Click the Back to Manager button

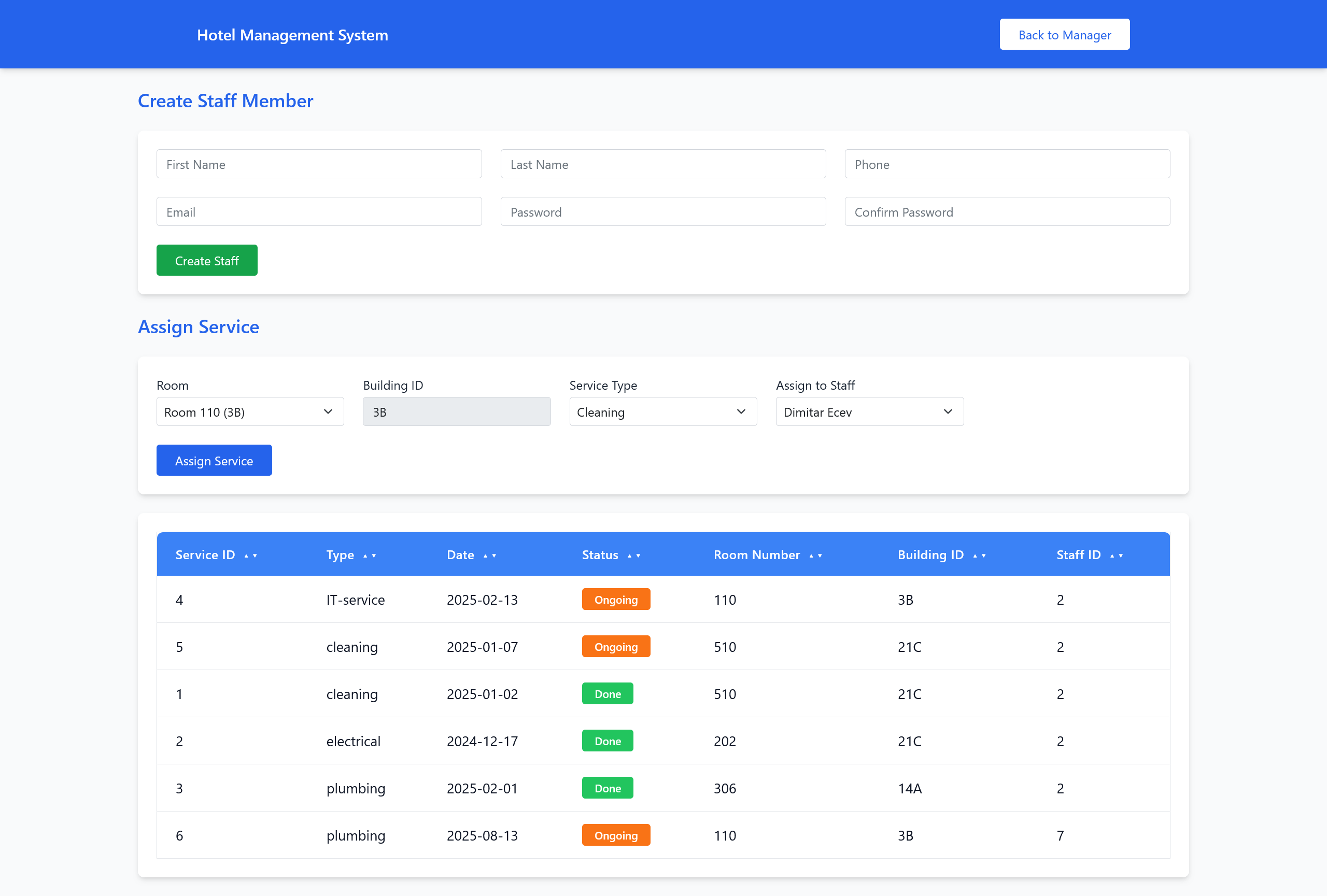tap(1064, 35)
